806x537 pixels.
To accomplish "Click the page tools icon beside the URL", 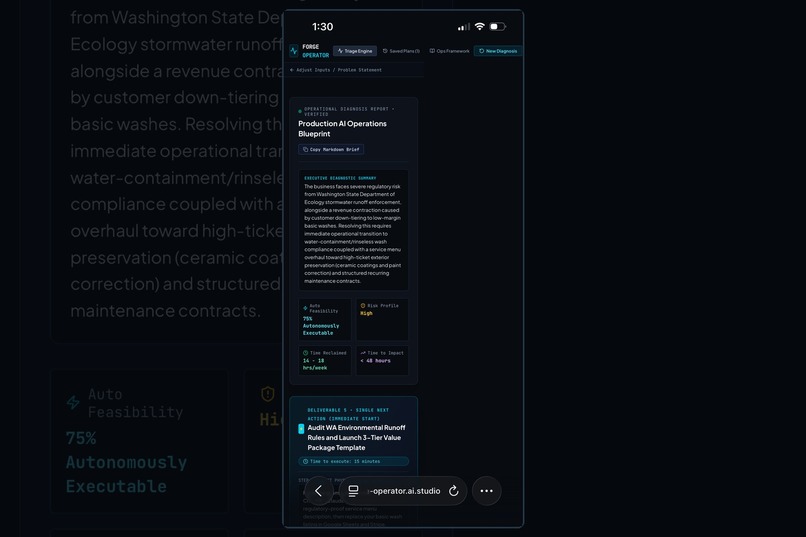I will coord(353,491).
